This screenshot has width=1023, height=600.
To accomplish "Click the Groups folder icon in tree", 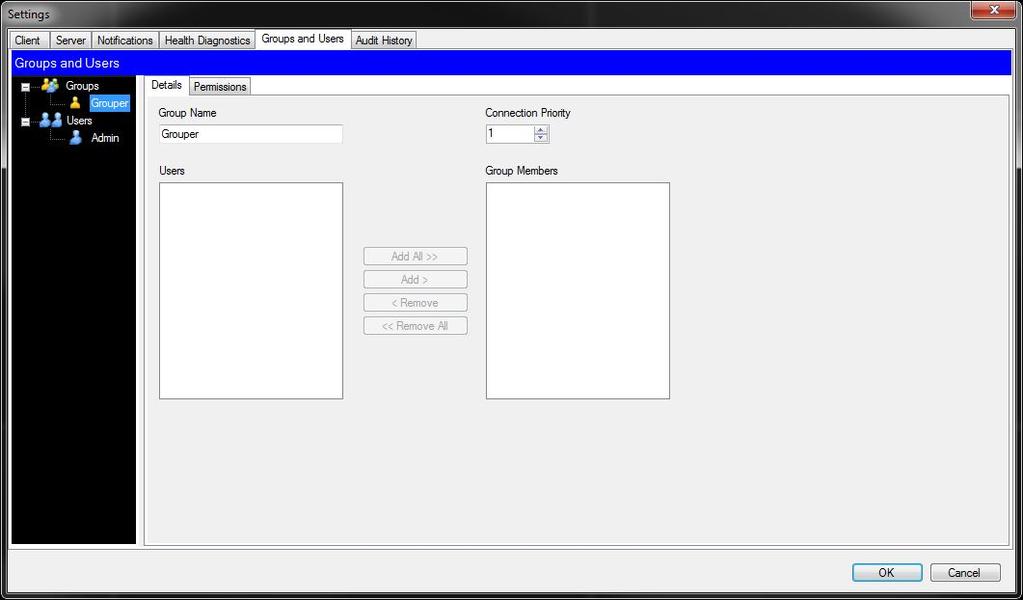I will [x=50, y=85].
